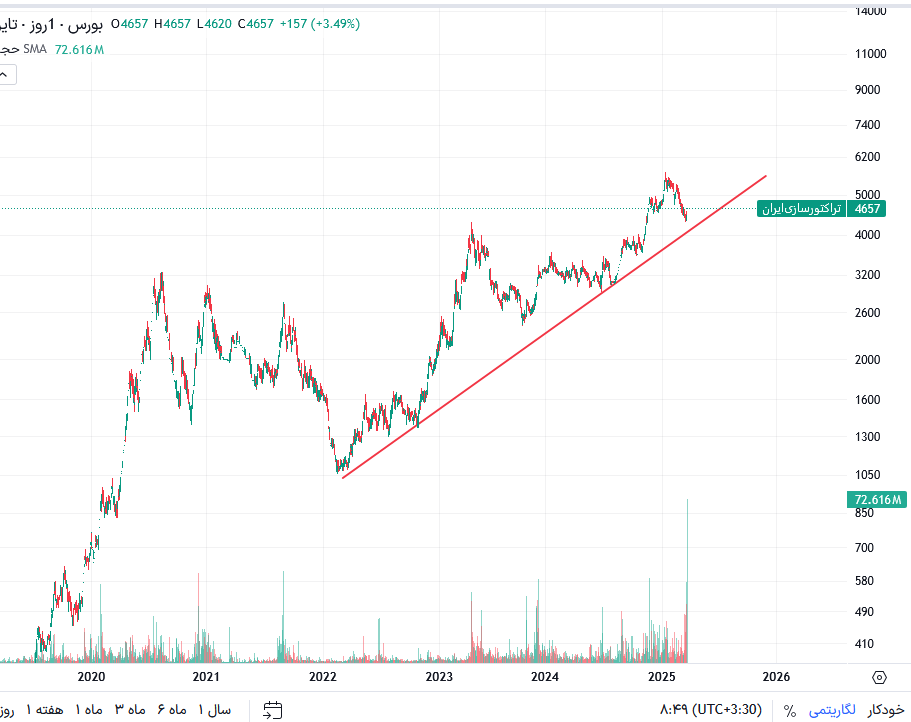The width and height of the screenshot is (911, 722).
Task: Click the 1600 price axis label
Action: 867,400
